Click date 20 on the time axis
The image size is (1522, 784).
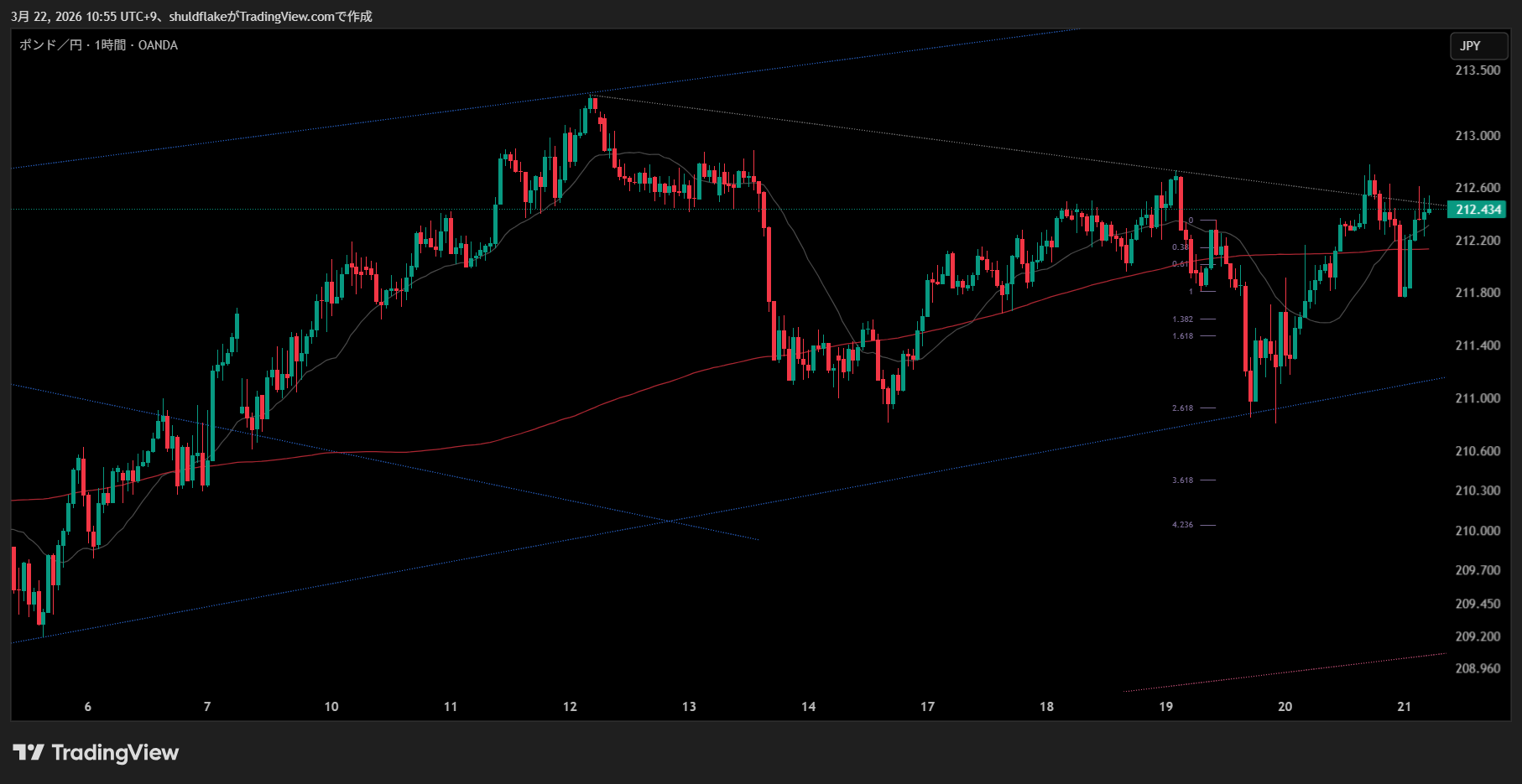point(1285,707)
